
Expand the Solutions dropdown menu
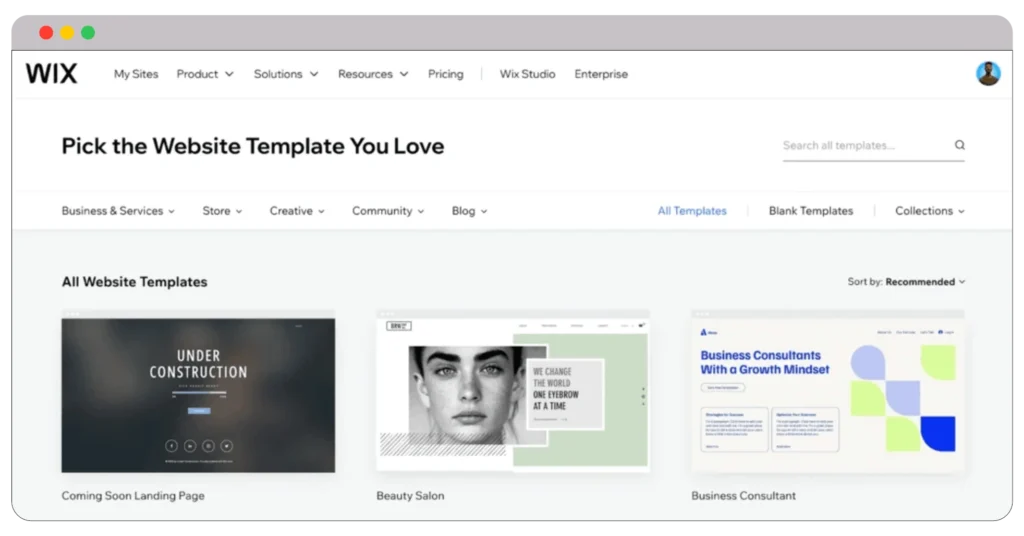[x=285, y=74]
